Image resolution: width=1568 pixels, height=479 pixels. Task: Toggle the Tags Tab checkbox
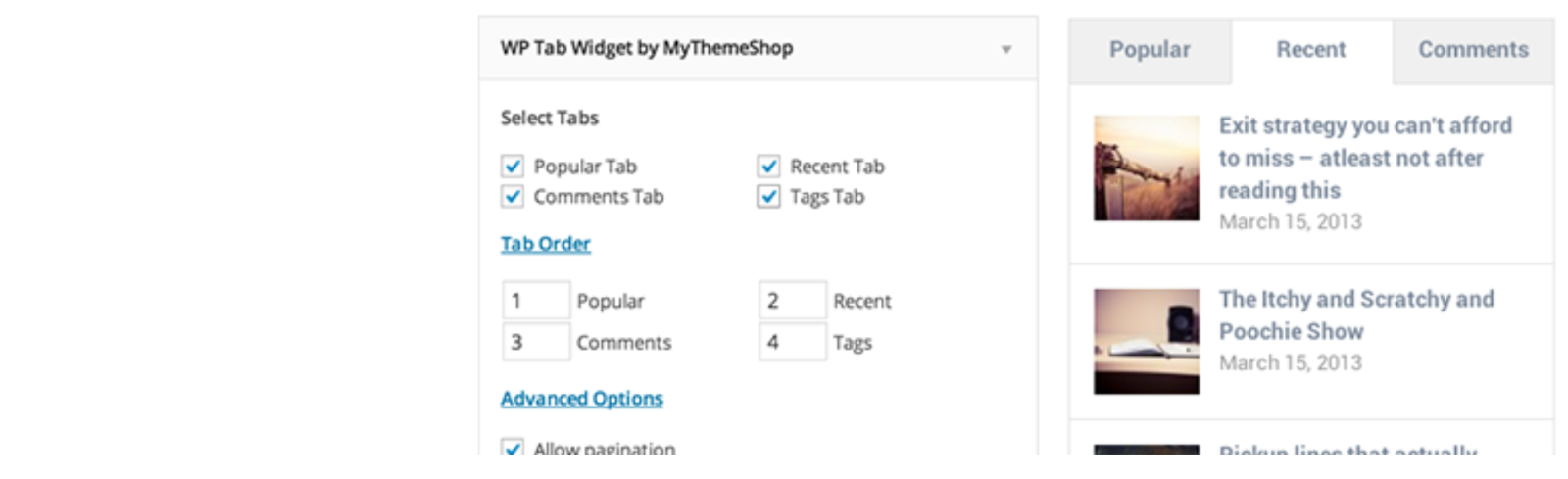(768, 197)
